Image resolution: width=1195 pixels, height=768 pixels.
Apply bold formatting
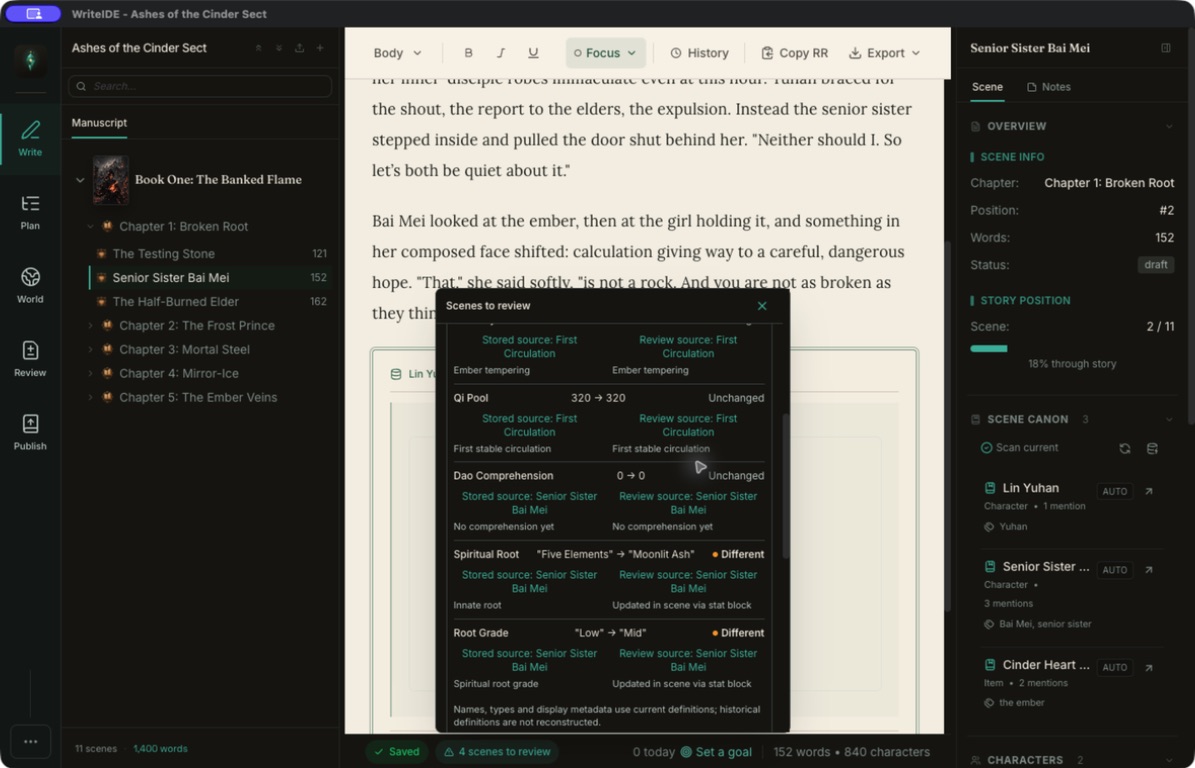[x=469, y=53]
